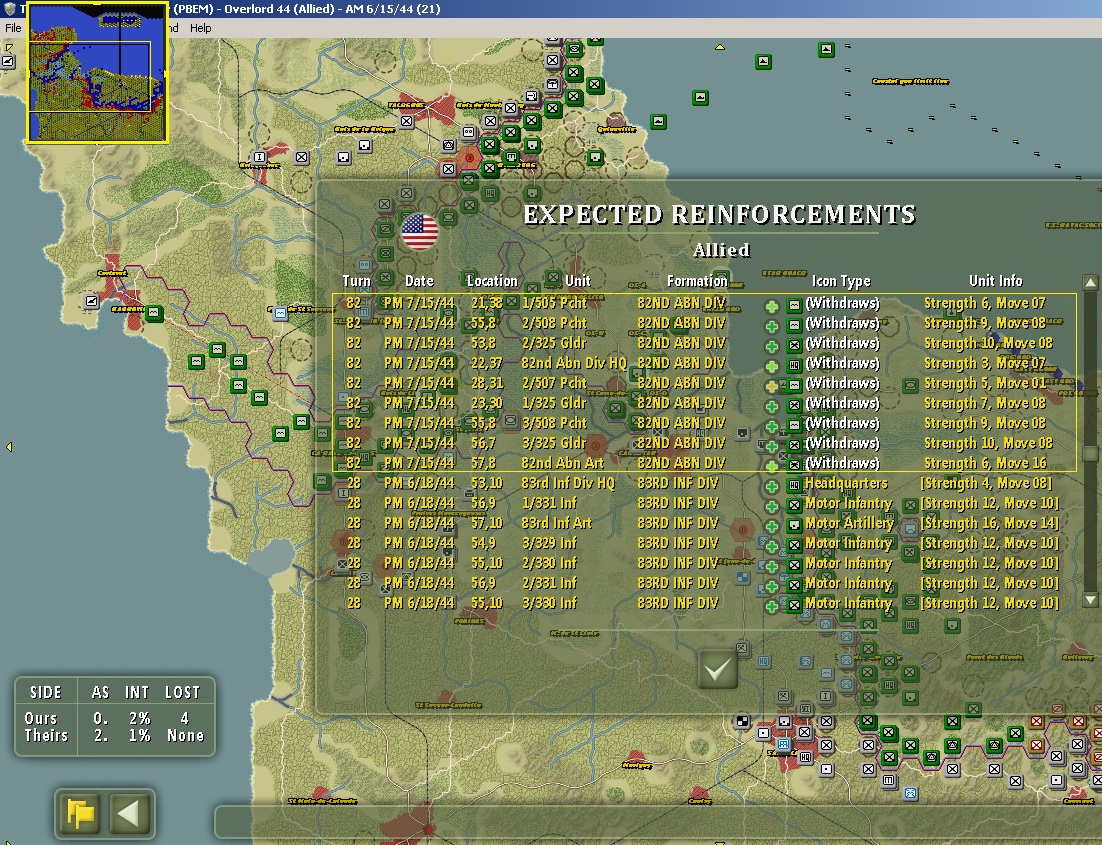Click the Turn column header
This screenshot has height=845, width=1102.
pyautogui.click(x=356, y=281)
